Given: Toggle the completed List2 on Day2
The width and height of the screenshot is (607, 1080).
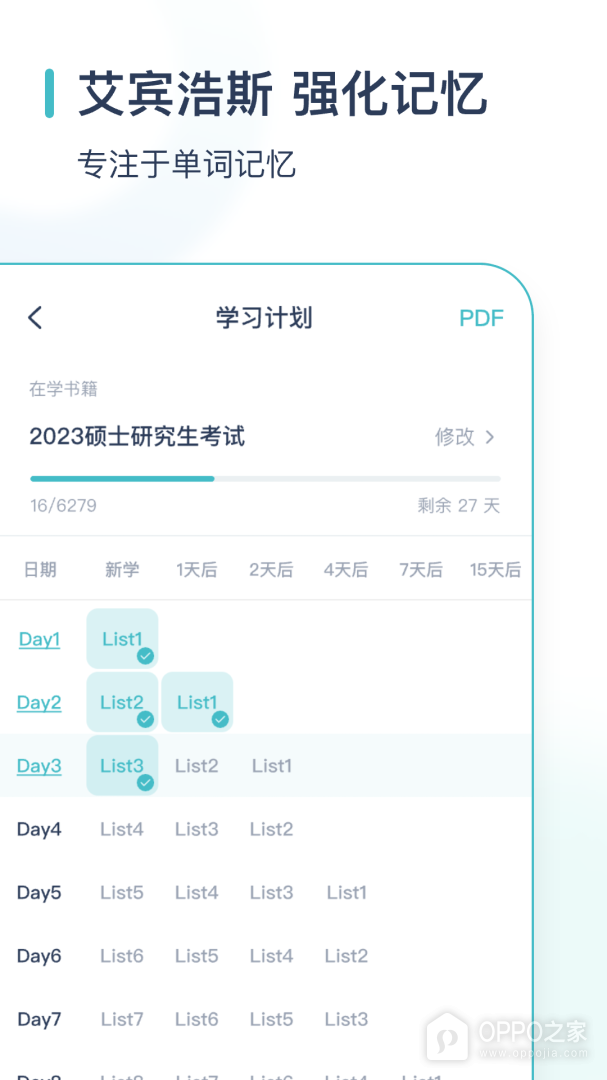Looking at the screenshot, I should 122,702.
